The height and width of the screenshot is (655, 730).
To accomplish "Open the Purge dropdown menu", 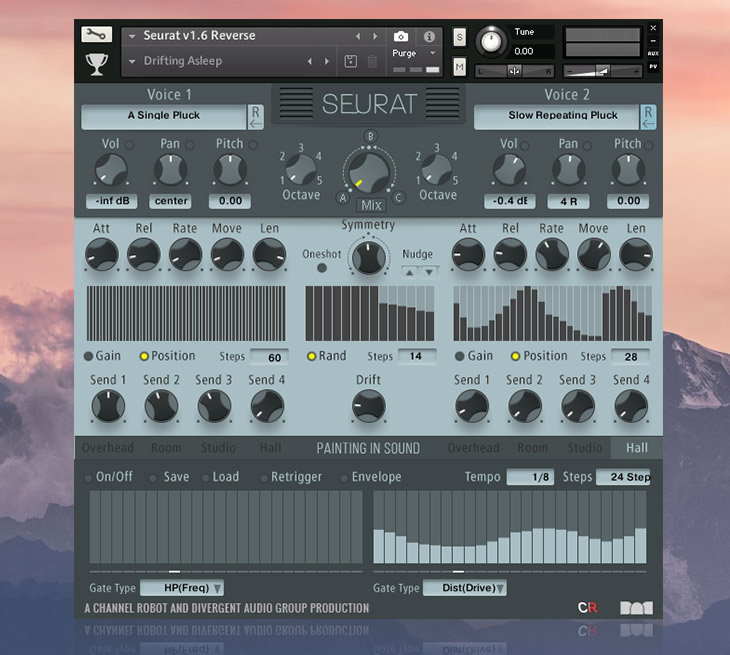I will tap(414, 53).
